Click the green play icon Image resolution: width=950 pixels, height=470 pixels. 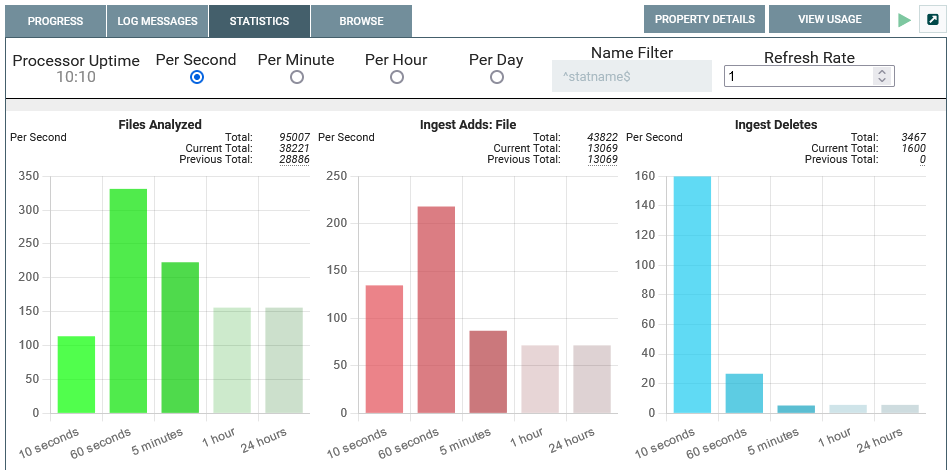point(905,20)
